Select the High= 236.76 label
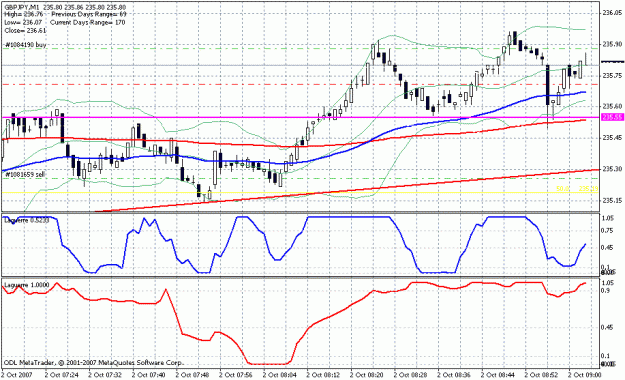This screenshot has height=380, width=625. coord(24,14)
